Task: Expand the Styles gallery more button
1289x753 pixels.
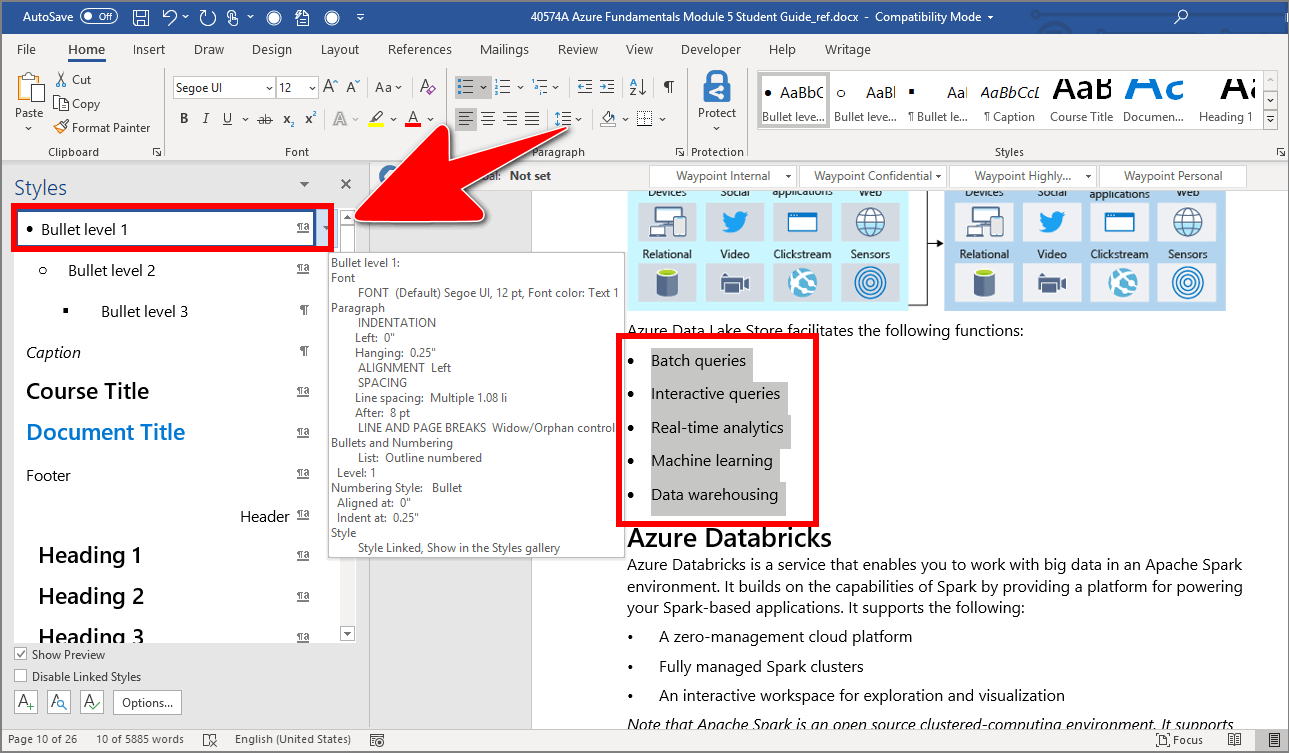Action: point(1271,120)
